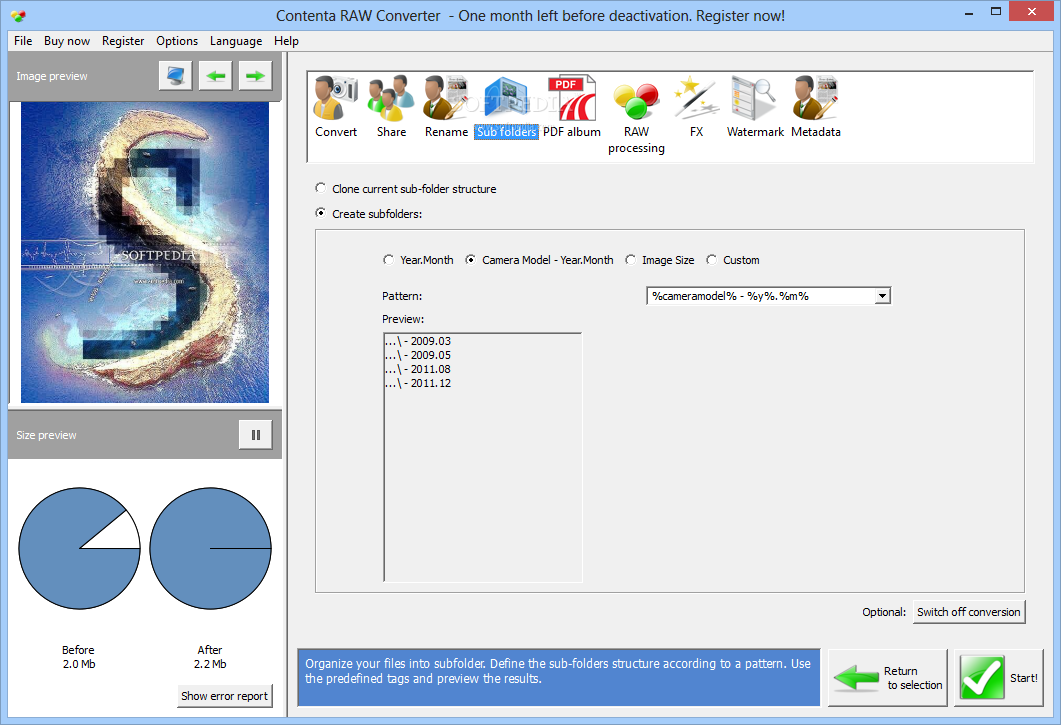The image size is (1061, 725).
Task: Open the Options menu
Action: (x=177, y=41)
